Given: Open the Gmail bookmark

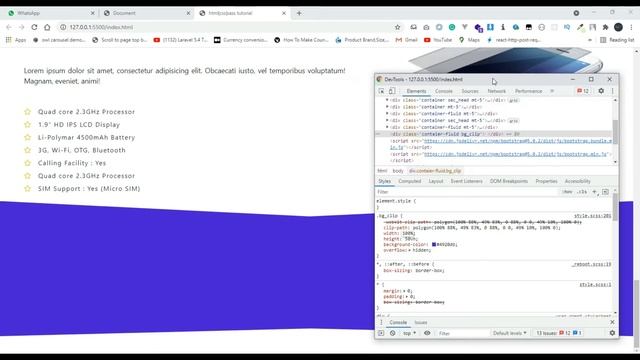Looking at the screenshot, I should pos(406,40).
